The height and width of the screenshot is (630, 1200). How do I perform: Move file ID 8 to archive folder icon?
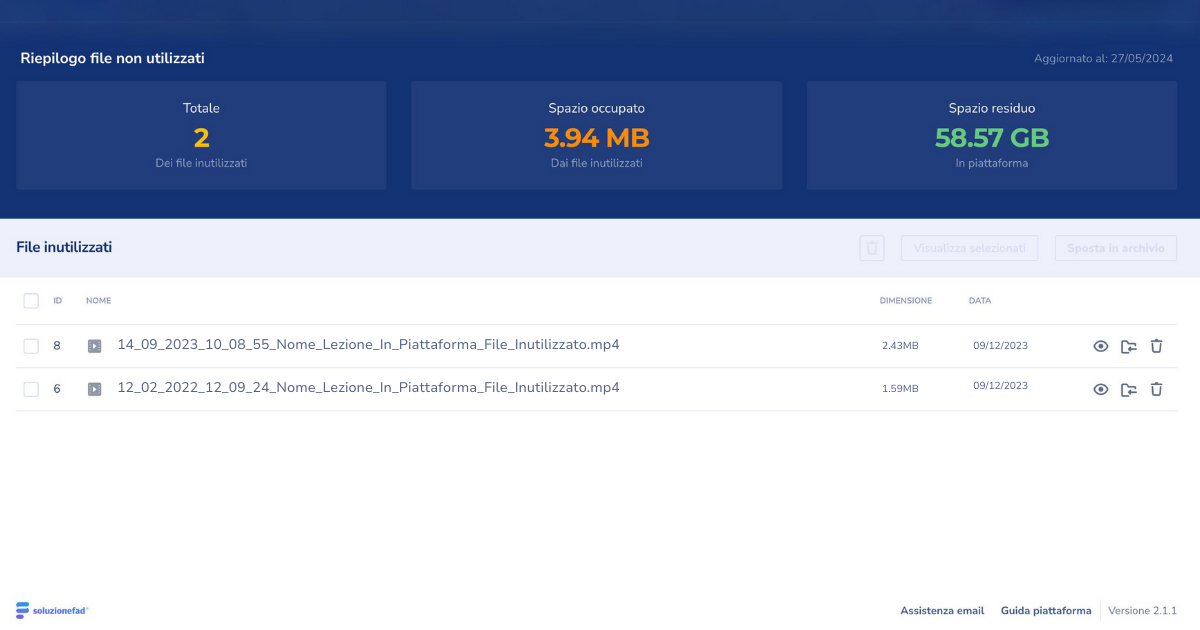[1129, 347]
